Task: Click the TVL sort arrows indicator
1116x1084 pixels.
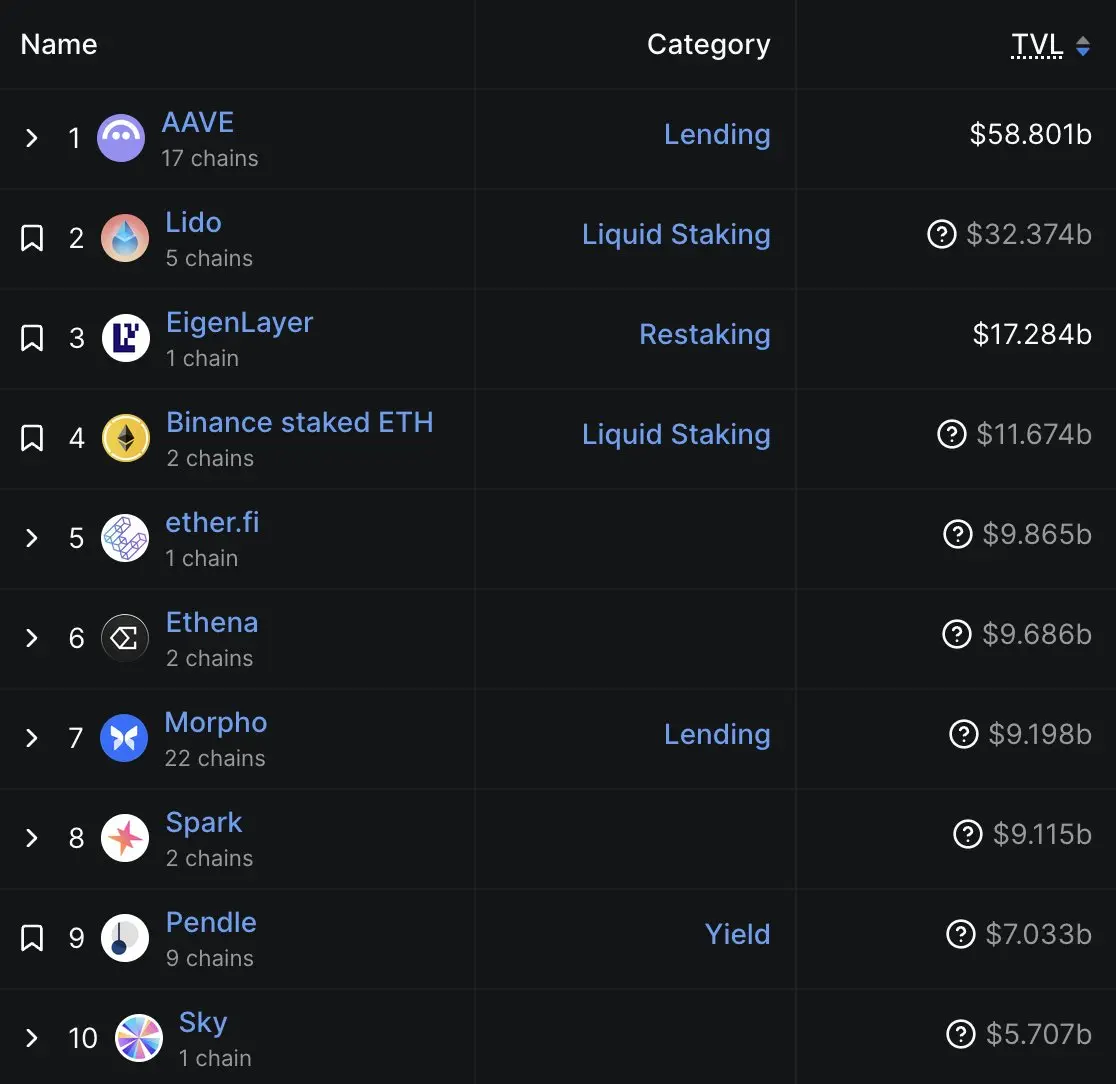Action: [1083, 46]
